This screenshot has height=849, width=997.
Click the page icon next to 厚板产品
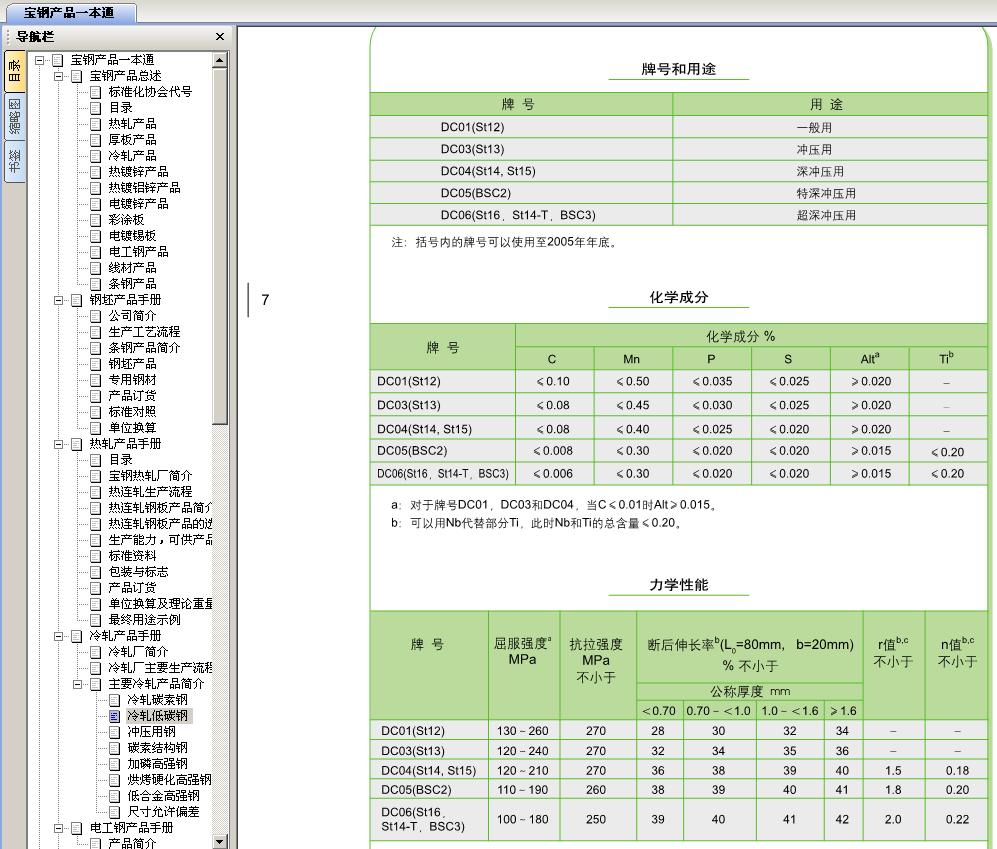tap(95, 140)
